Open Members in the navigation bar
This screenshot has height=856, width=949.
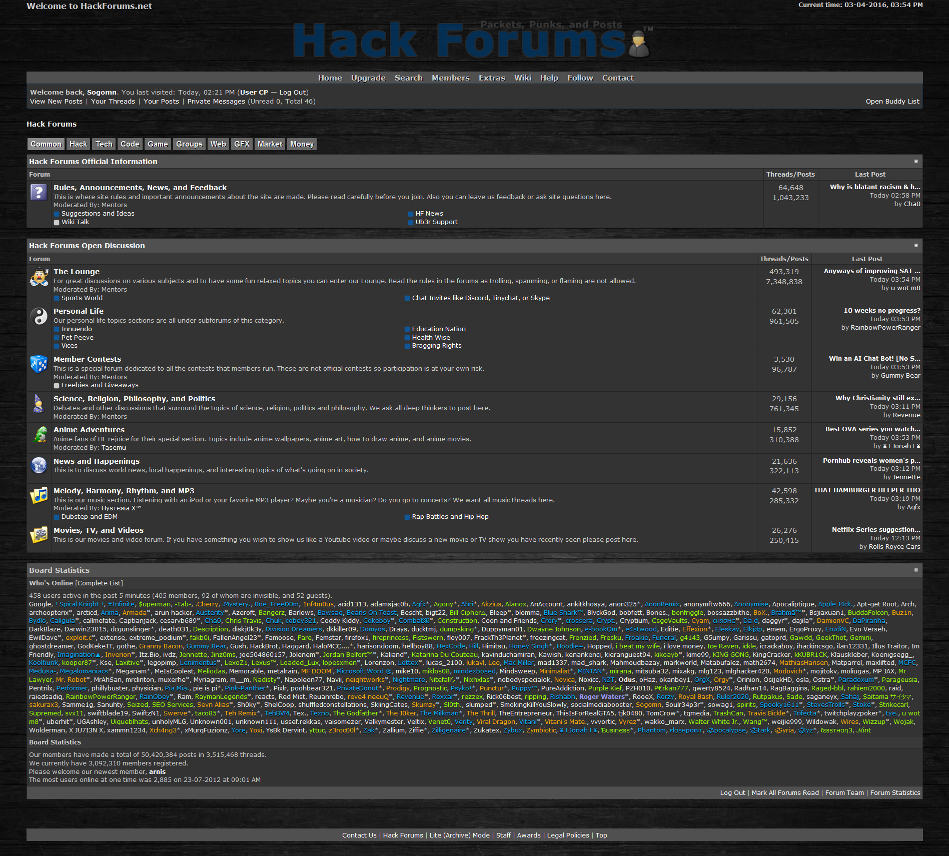tap(450, 78)
